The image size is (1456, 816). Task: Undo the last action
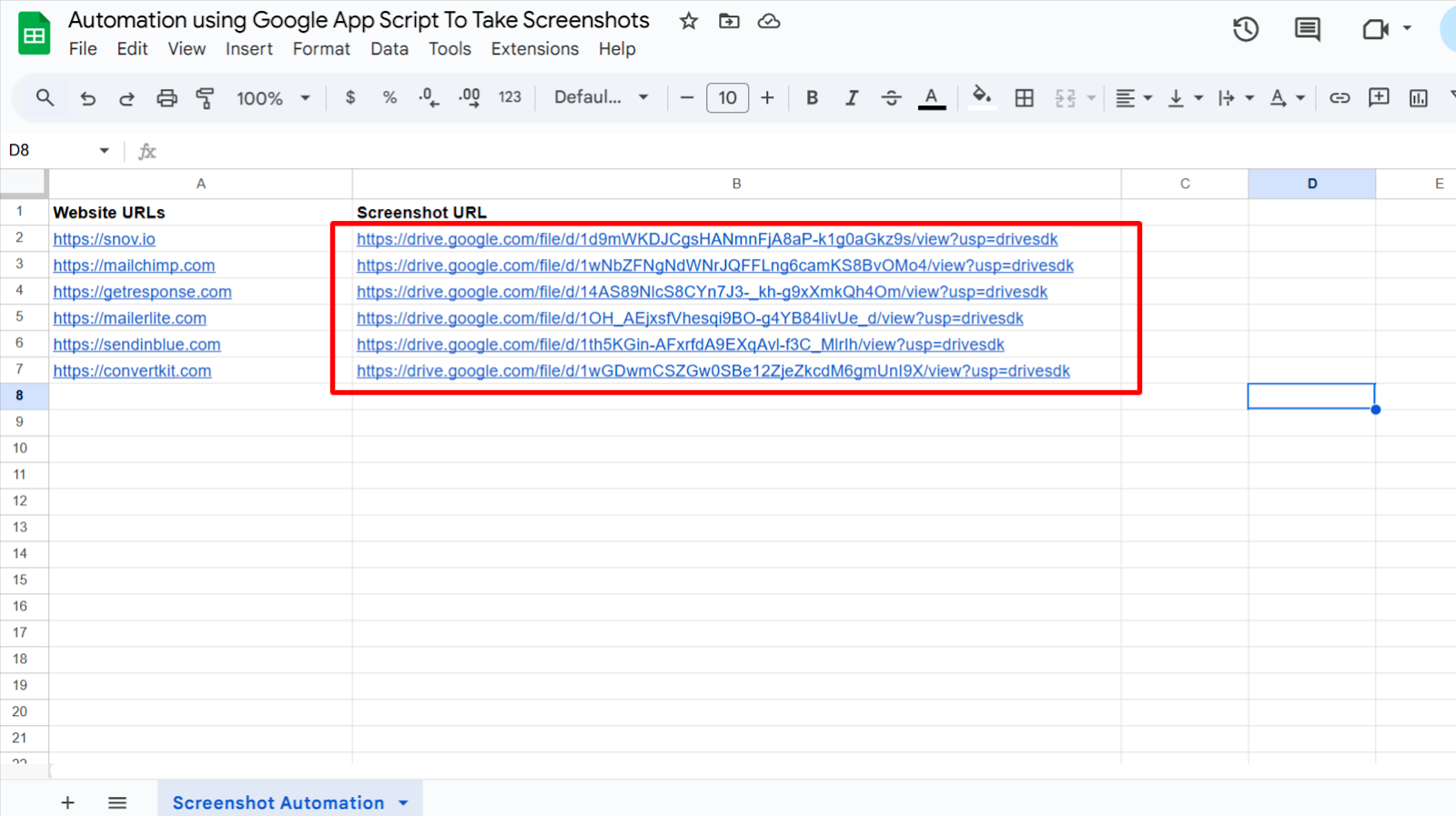click(87, 98)
